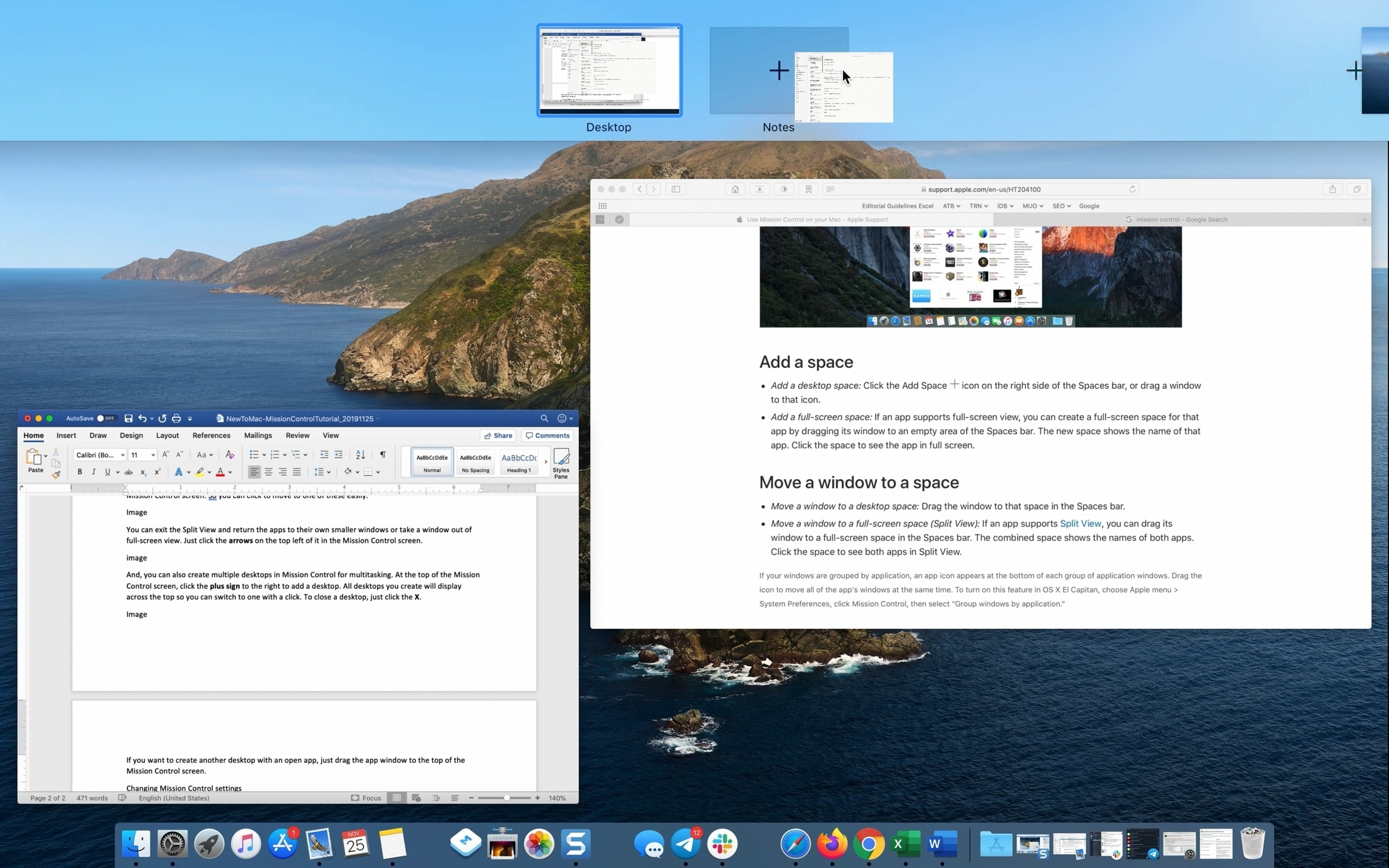Click the Sort icon in Word ribbon
Viewport: 1389px width, 868px height.
360,454
